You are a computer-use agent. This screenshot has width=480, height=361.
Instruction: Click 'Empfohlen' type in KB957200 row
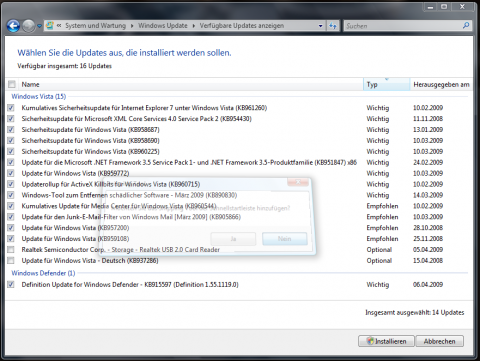(x=382, y=228)
